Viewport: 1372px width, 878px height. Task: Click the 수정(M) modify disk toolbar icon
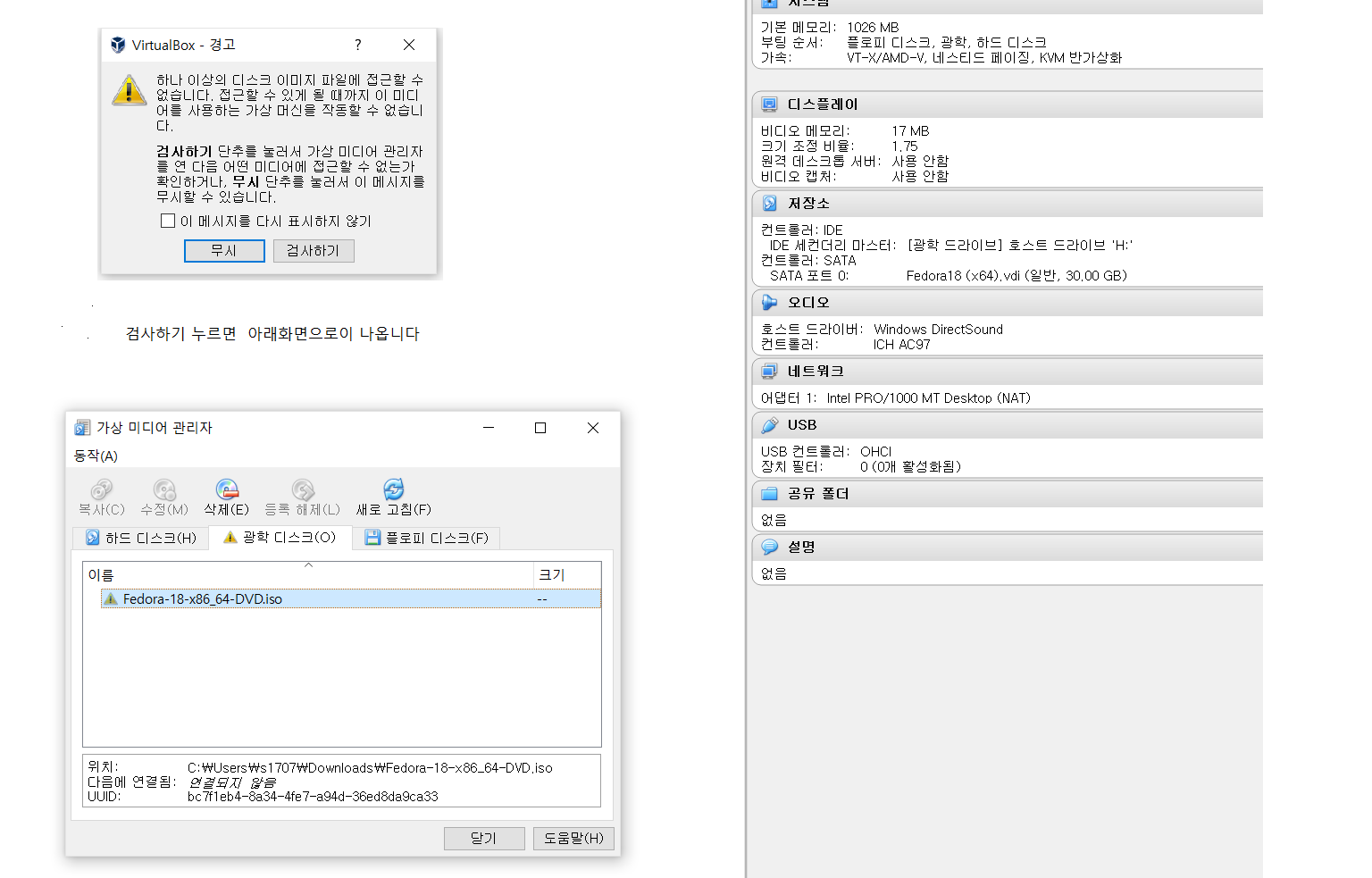164,489
